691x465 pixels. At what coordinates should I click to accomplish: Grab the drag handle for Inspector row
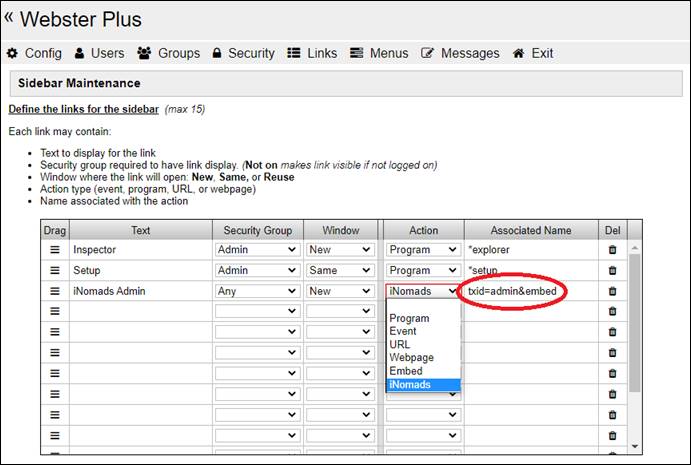coord(55,249)
